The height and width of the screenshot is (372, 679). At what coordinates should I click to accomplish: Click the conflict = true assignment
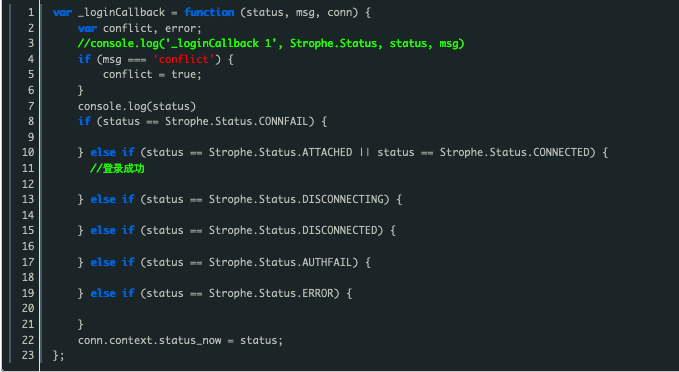[x=152, y=74]
